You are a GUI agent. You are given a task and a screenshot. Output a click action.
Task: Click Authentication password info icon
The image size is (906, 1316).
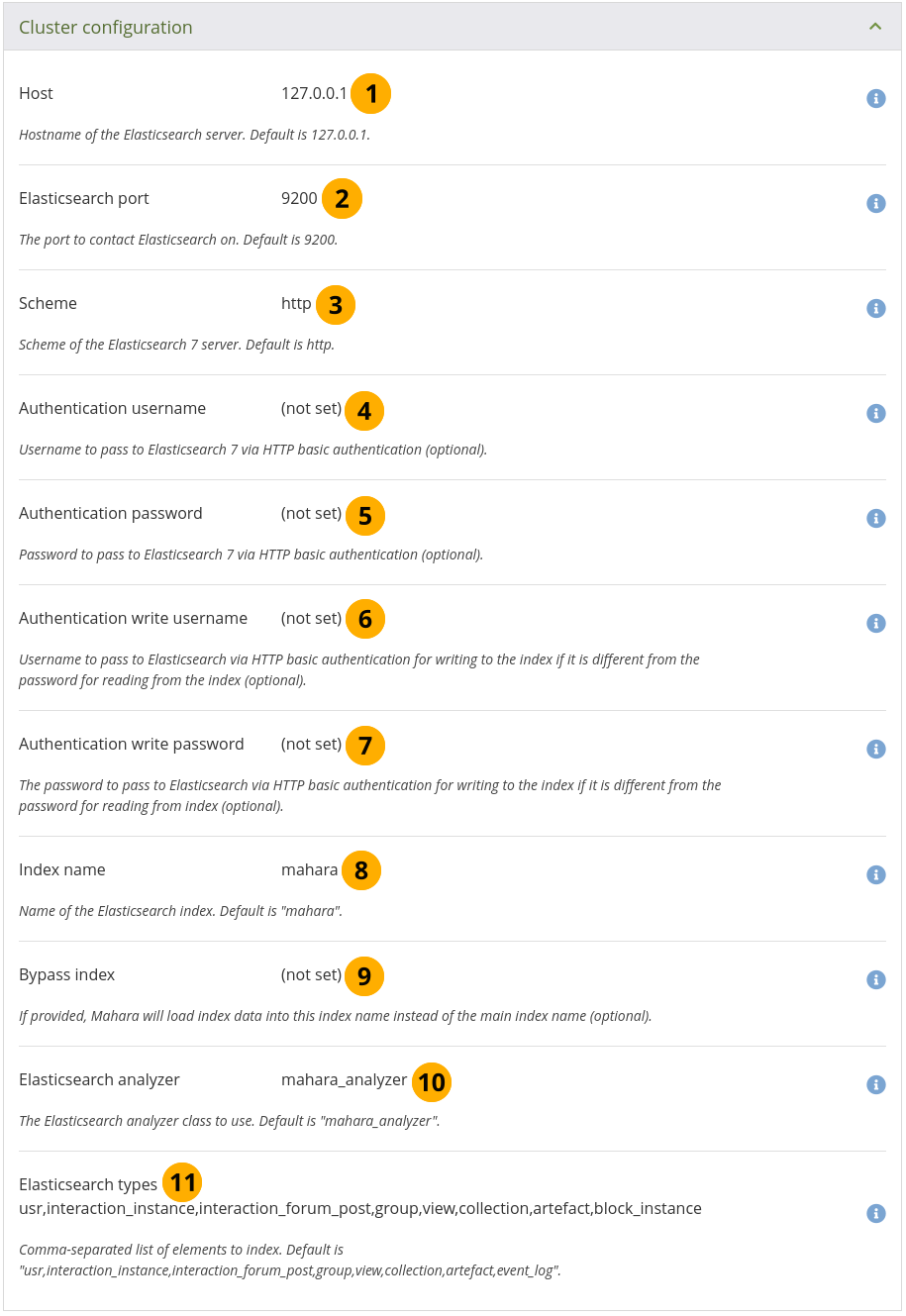pyautogui.click(x=875, y=518)
